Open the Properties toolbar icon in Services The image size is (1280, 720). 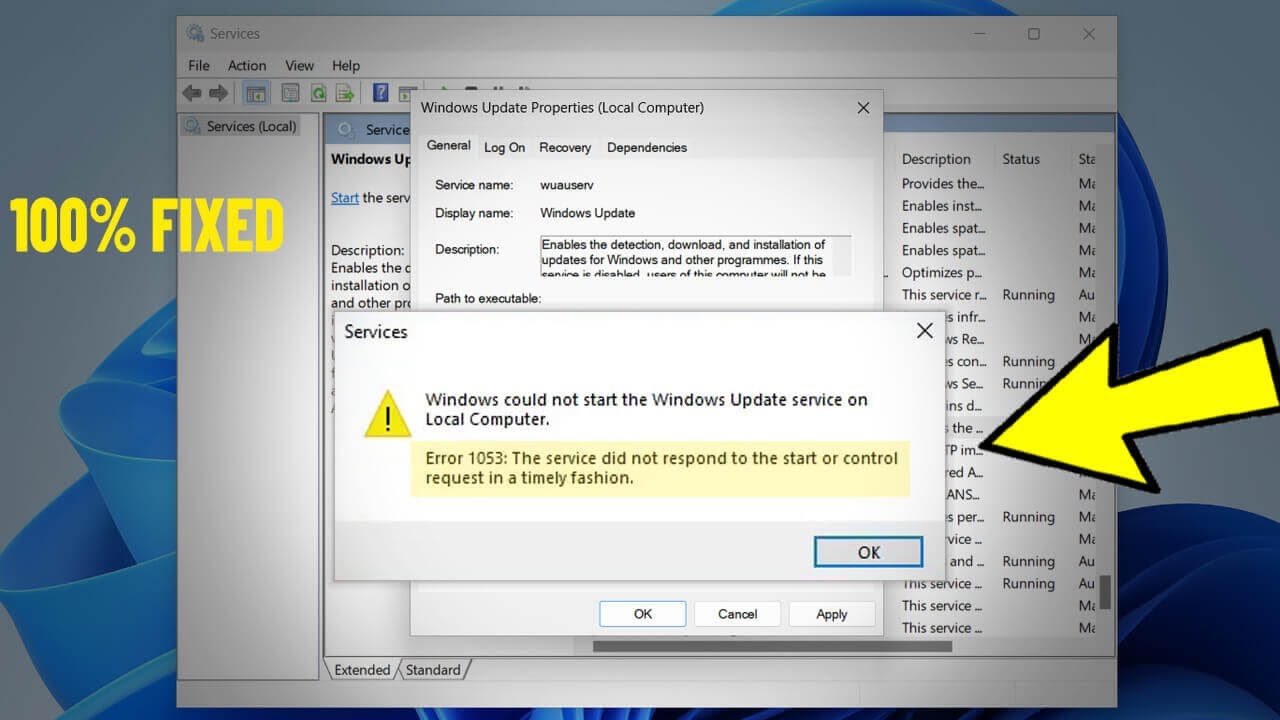pos(290,93)
